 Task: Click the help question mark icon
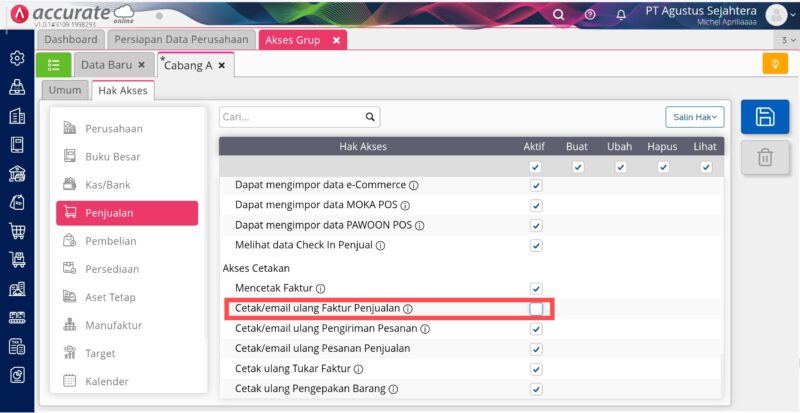[x=590, y=15]
